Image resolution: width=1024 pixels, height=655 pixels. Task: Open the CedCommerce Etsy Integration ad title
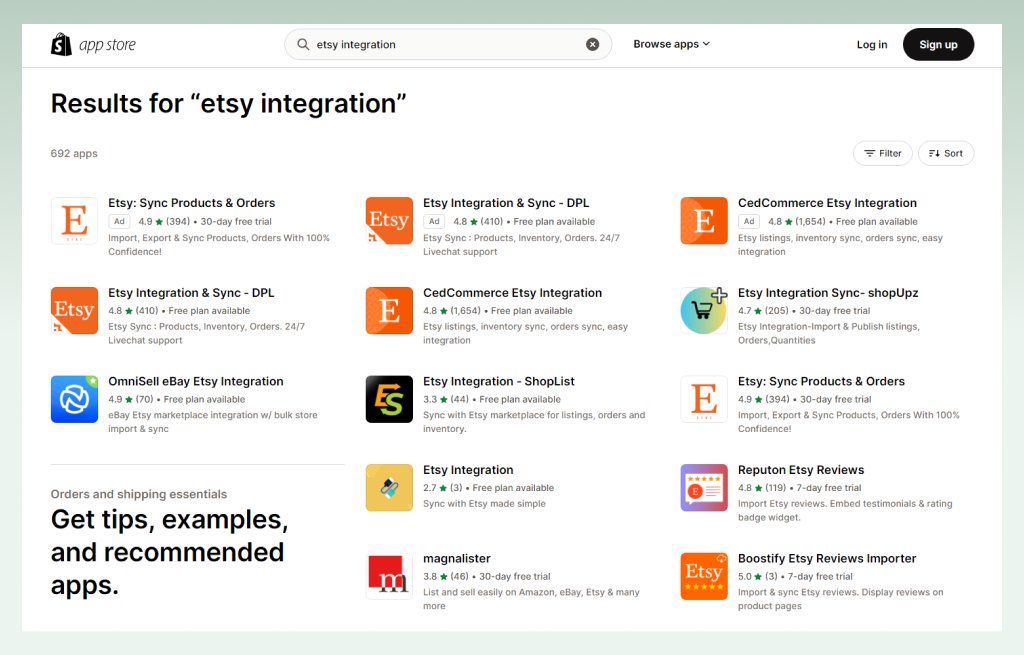pyautogui.click(x=827, y=203)
